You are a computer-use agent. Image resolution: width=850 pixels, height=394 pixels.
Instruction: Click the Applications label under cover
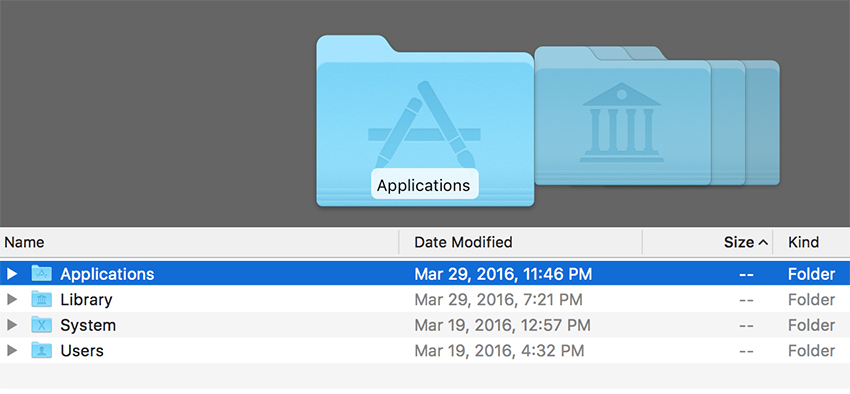(x=424, y=185)
